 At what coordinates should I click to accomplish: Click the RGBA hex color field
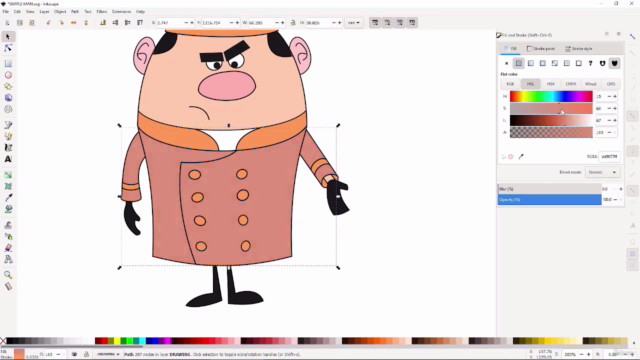(x=609, y=157)
